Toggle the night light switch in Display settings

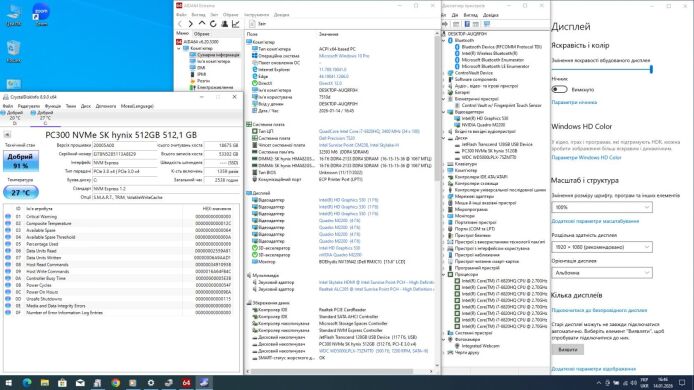click(559, 89)
